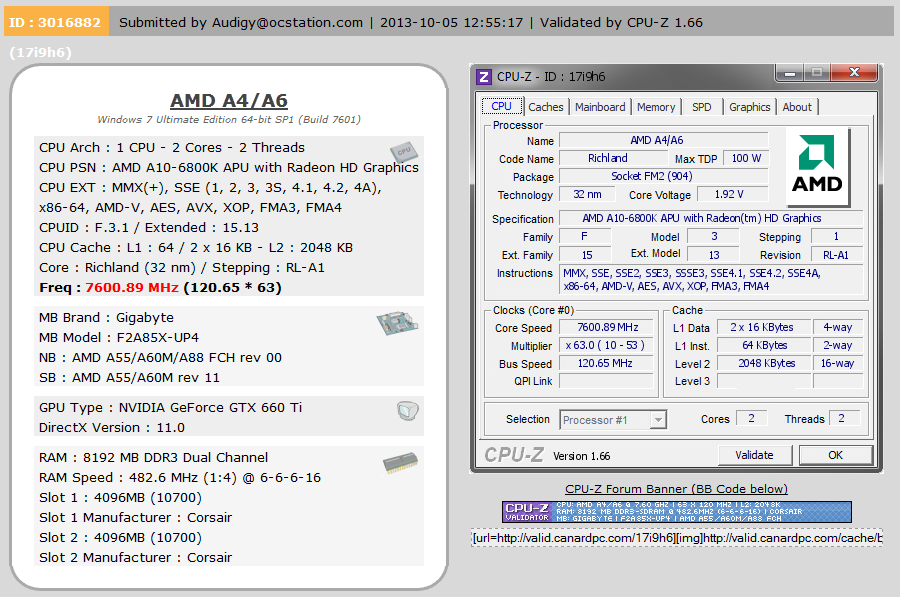
Task: Go to the Graphics tab
Action: click(750, 107)
